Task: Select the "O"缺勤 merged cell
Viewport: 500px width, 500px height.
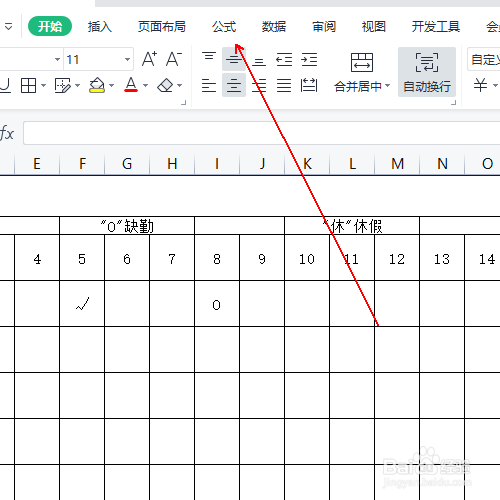Action: [x=127, y=226]
